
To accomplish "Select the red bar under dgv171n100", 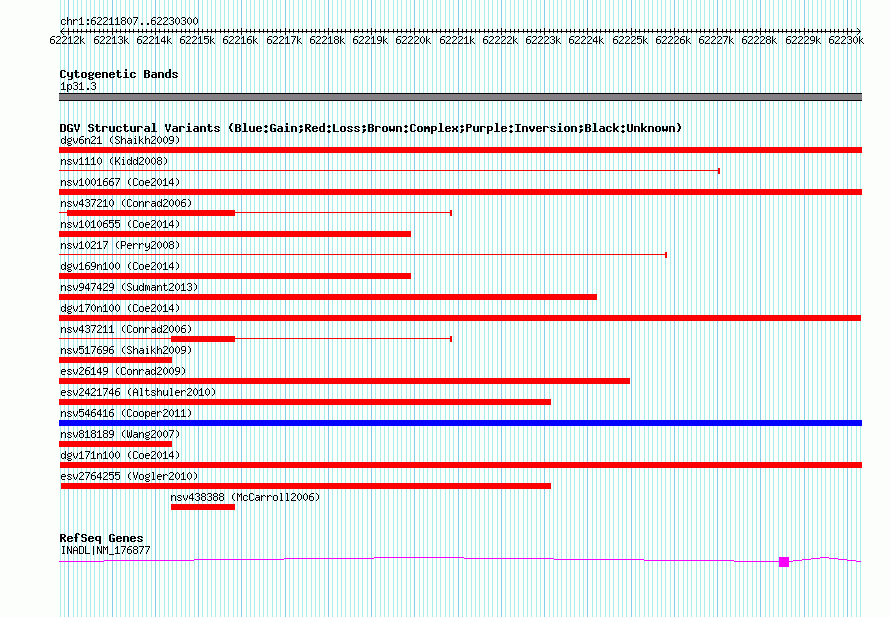I will [x=460, y=465].
